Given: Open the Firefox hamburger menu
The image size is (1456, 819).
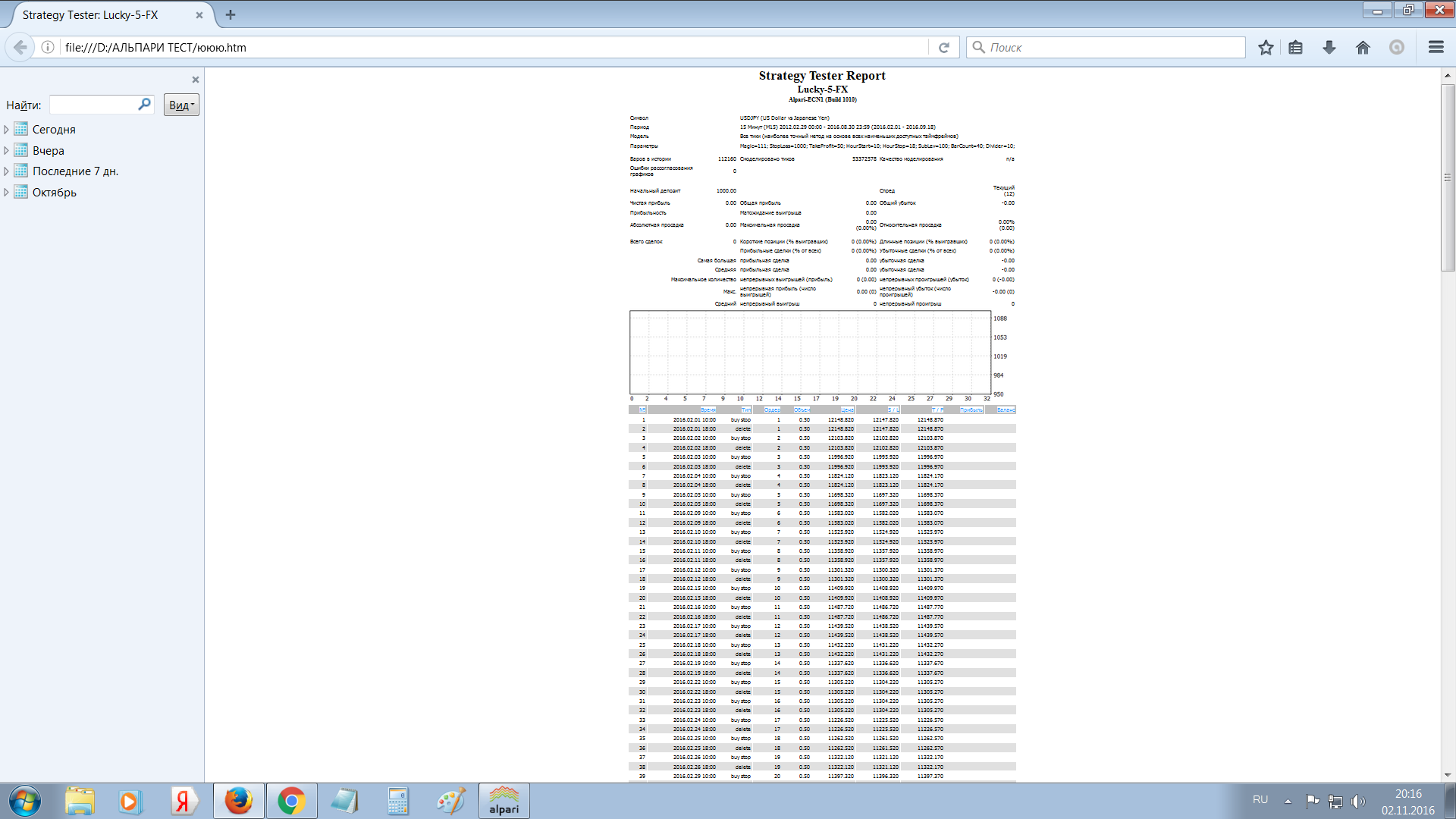Looking at the screenshot, I should 1436,47.
